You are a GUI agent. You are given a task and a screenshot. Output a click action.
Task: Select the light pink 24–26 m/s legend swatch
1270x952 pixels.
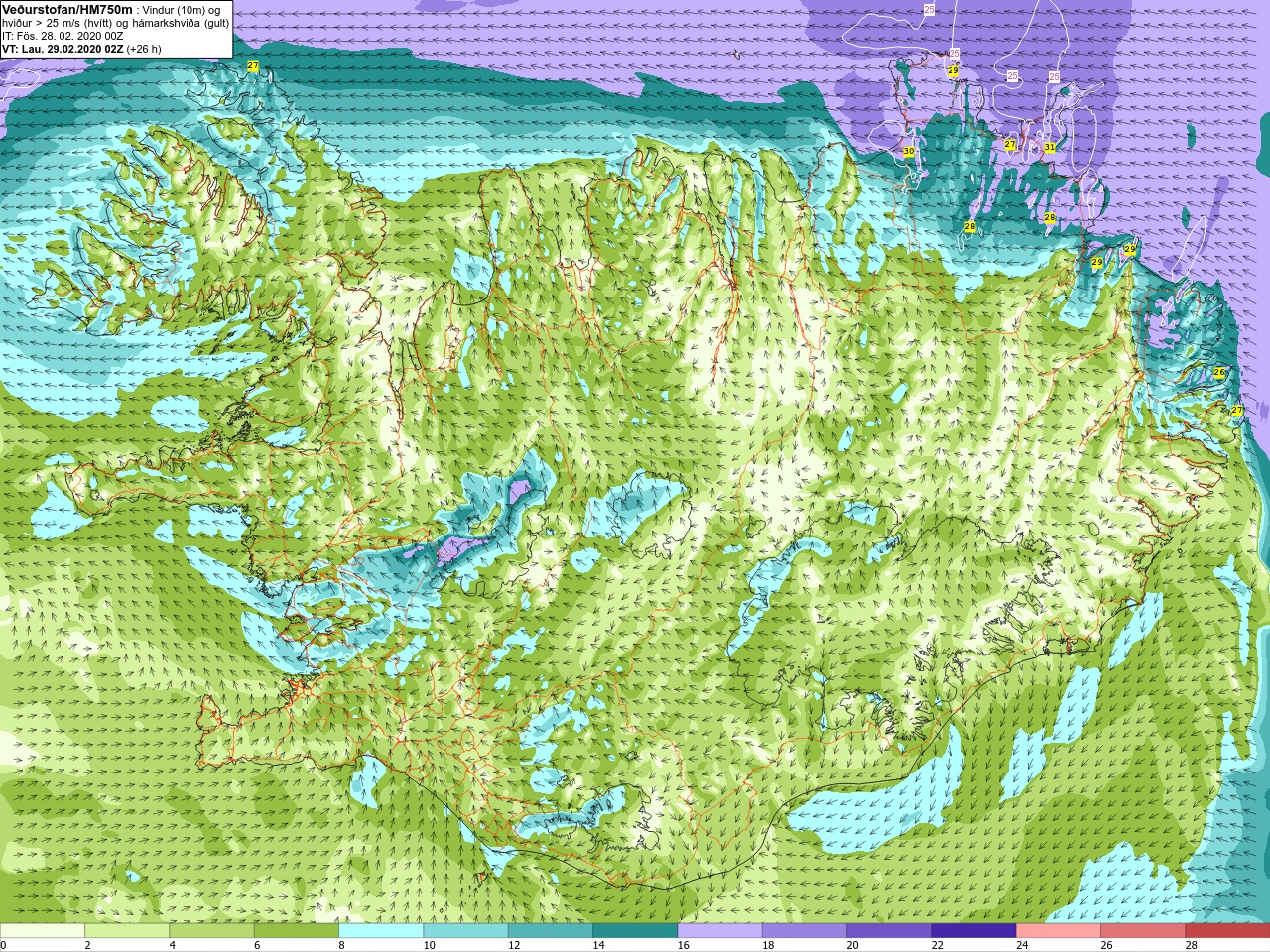coord(1059,931)
